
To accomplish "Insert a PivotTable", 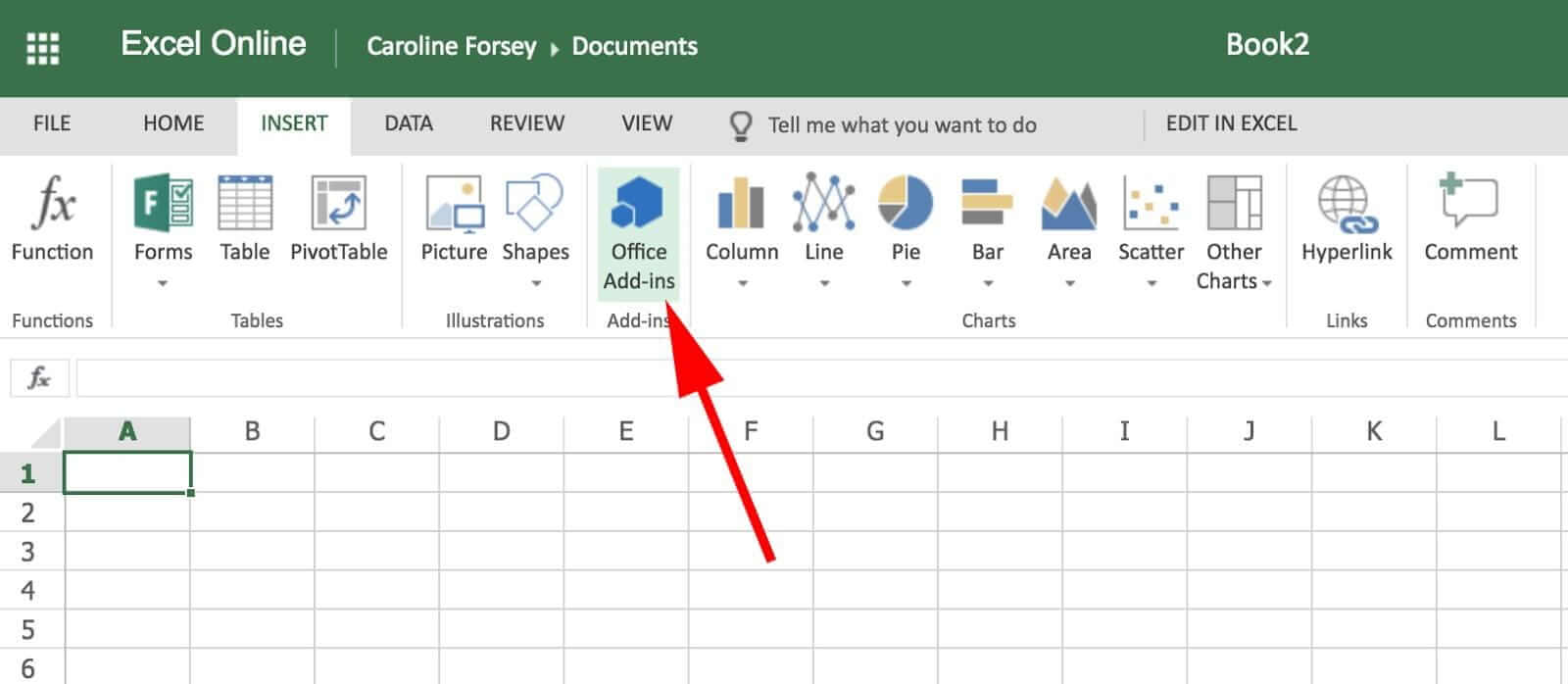I will coord(339,219).
